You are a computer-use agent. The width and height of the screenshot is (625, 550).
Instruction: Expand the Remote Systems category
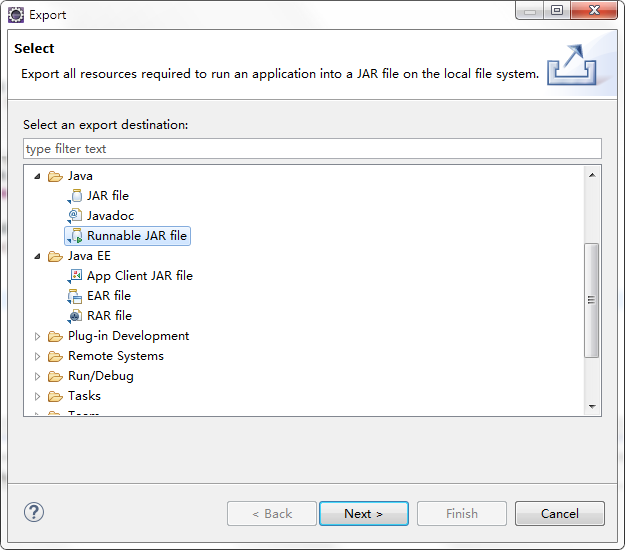pos(37,356)
